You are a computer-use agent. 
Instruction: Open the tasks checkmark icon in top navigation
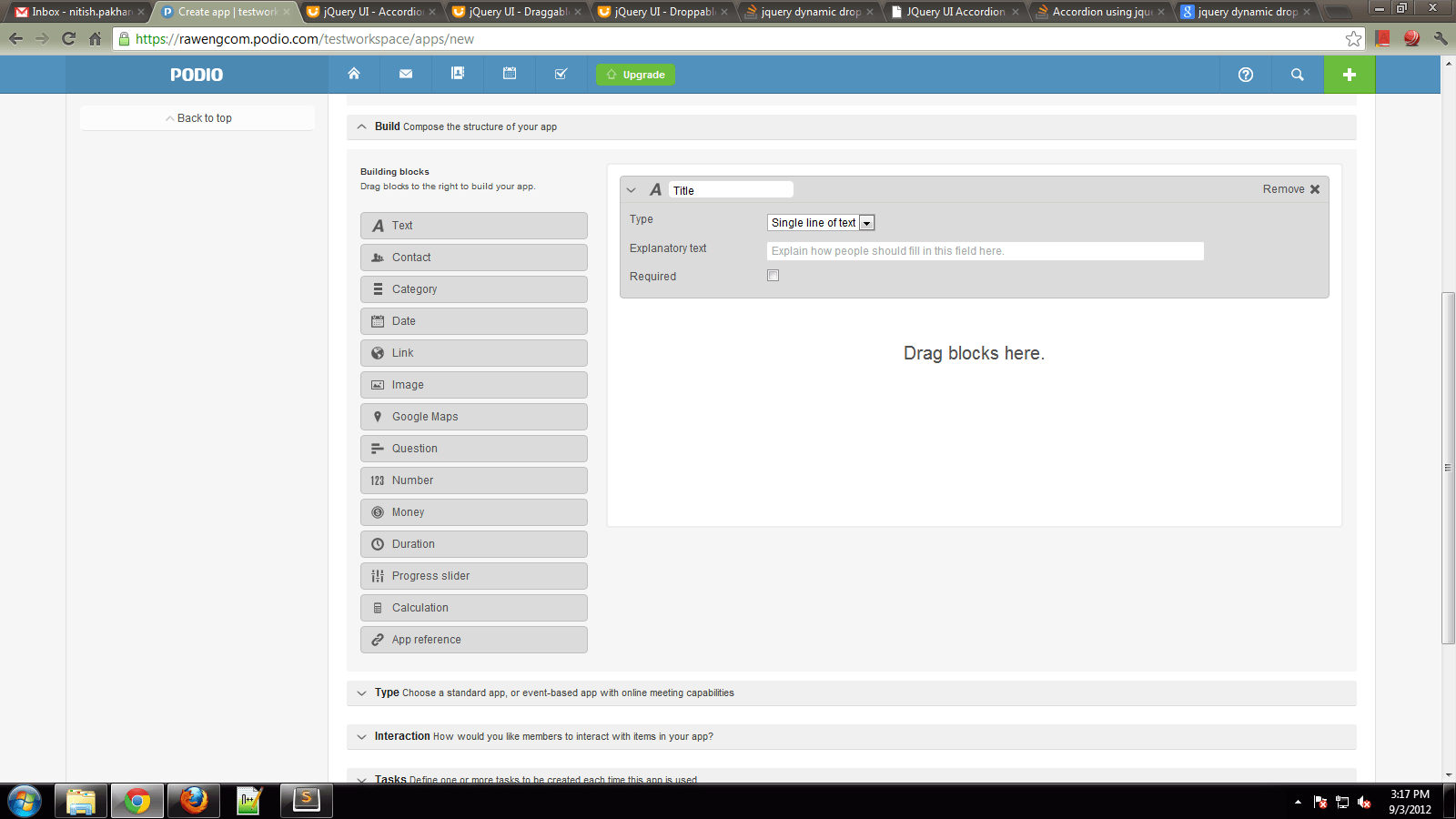tap(561, 74)
